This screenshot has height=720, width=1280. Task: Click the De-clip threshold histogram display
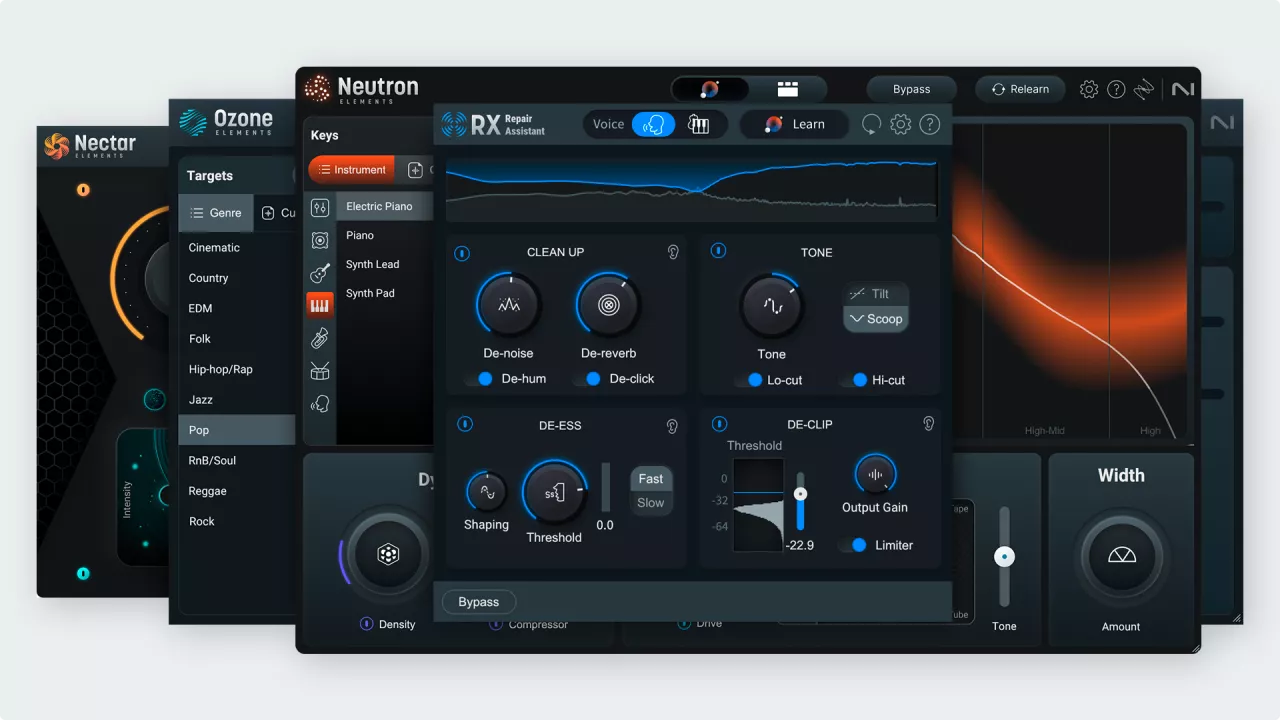coord(758,505)
